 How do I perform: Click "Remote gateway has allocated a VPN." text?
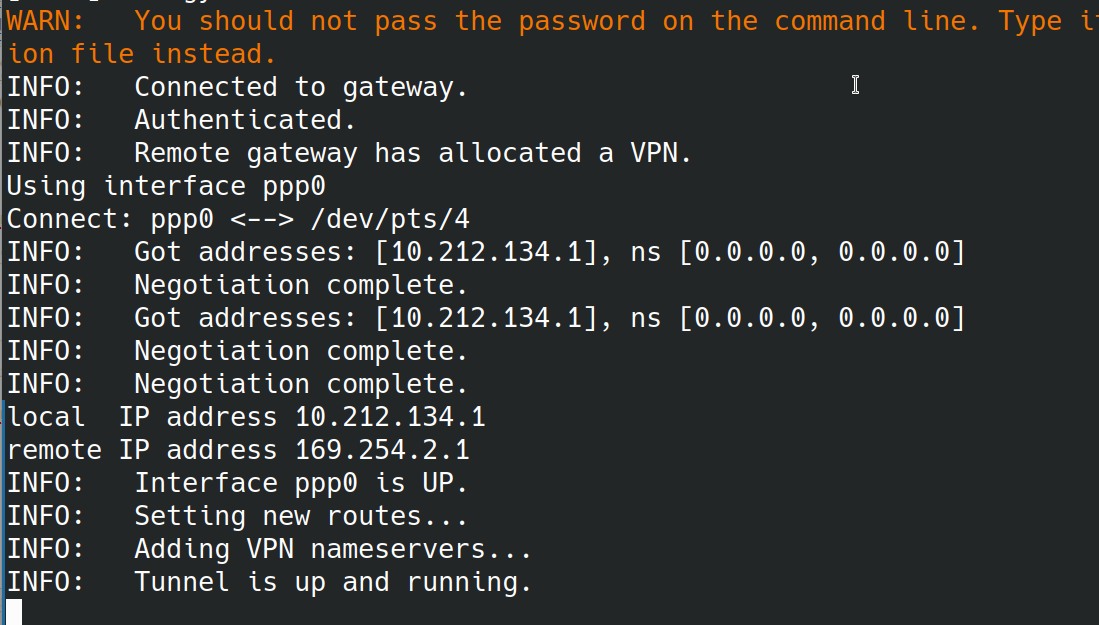pos(413,153)
